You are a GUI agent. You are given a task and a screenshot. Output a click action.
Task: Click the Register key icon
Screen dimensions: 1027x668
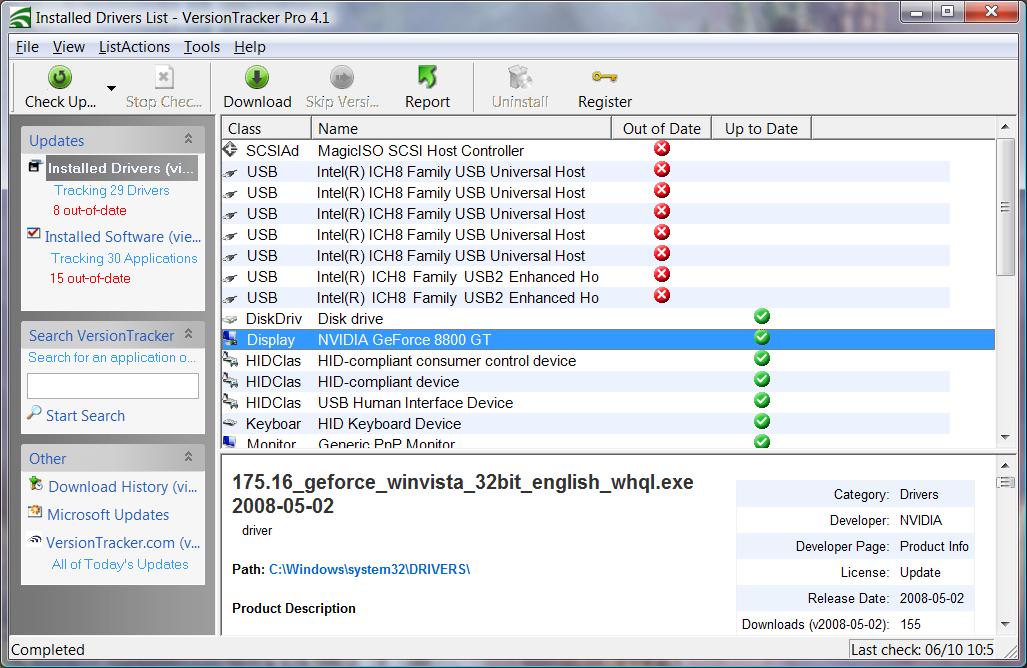[605, 77]
